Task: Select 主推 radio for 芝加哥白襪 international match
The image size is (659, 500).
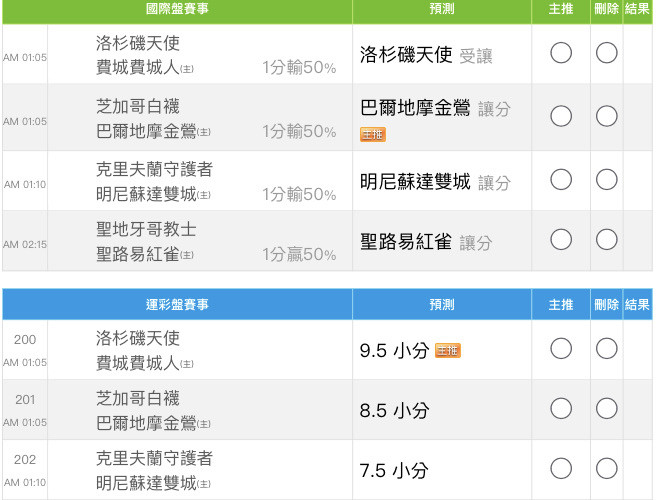Action: click(x=561, y=116)
